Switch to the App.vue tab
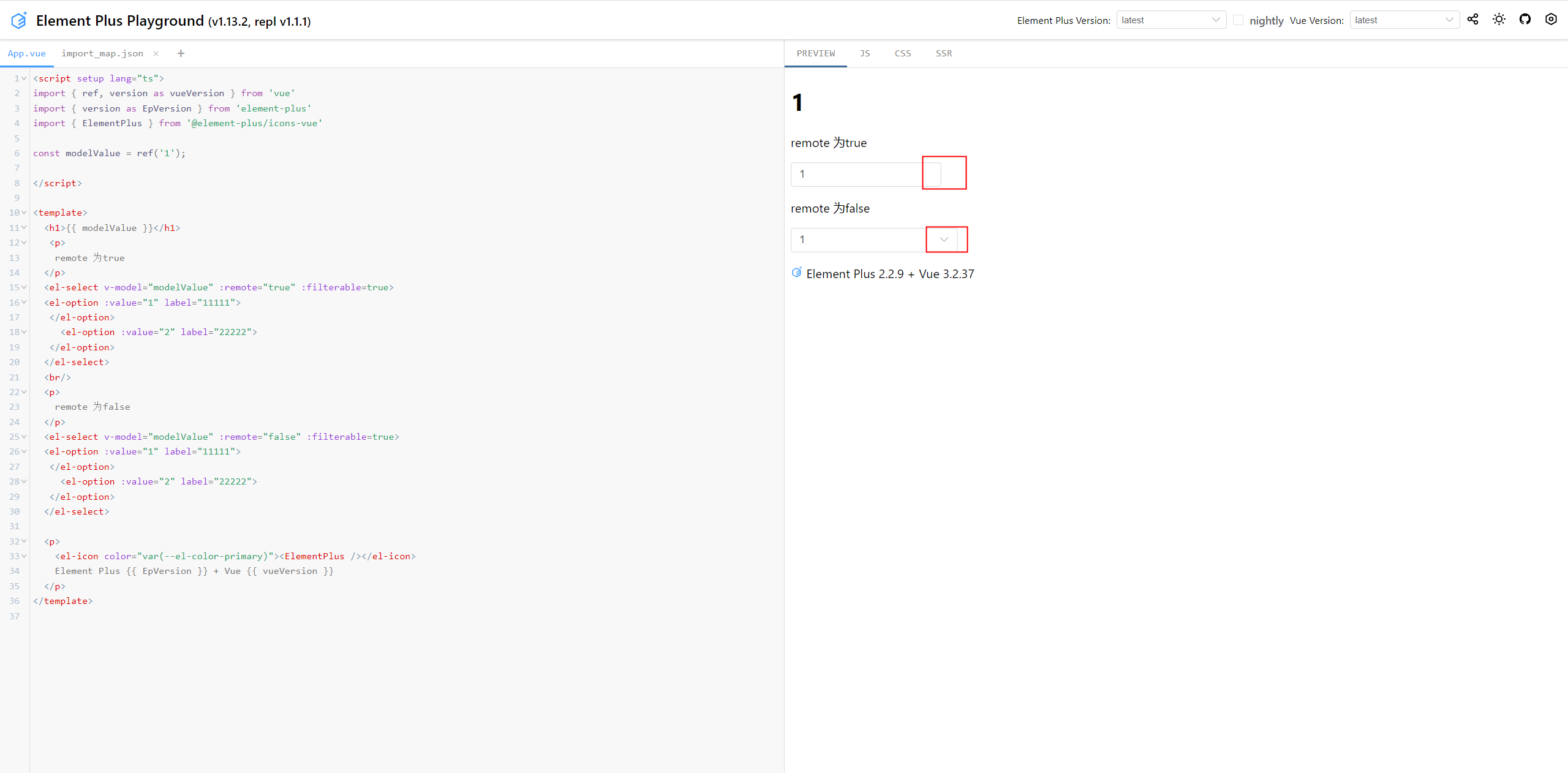 pos(26,53)
